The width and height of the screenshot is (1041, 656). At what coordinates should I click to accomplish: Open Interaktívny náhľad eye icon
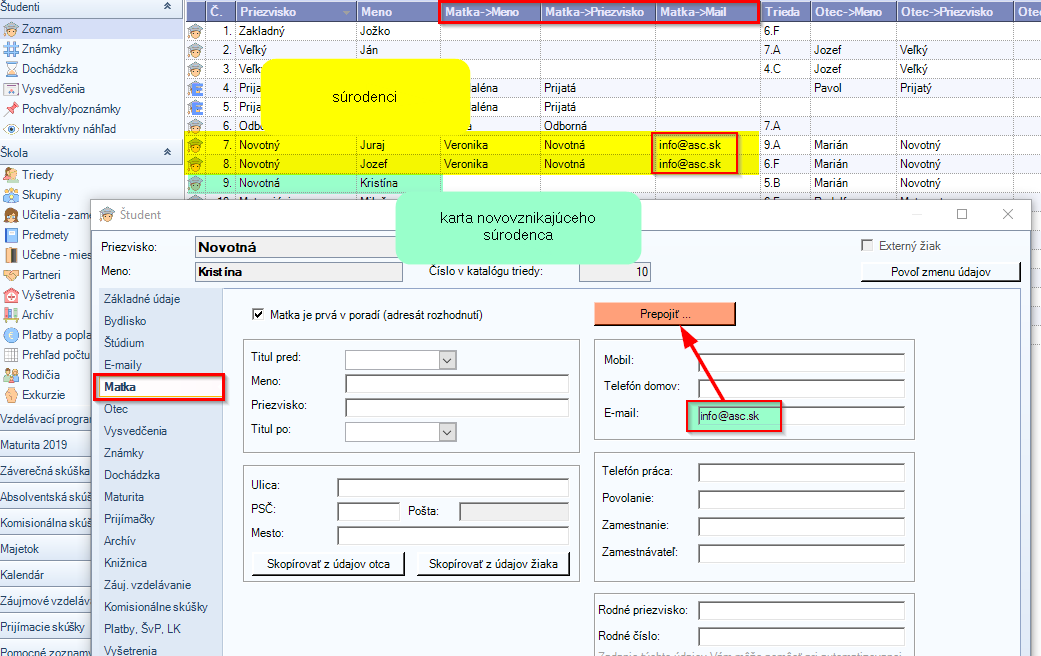(11, 129)
